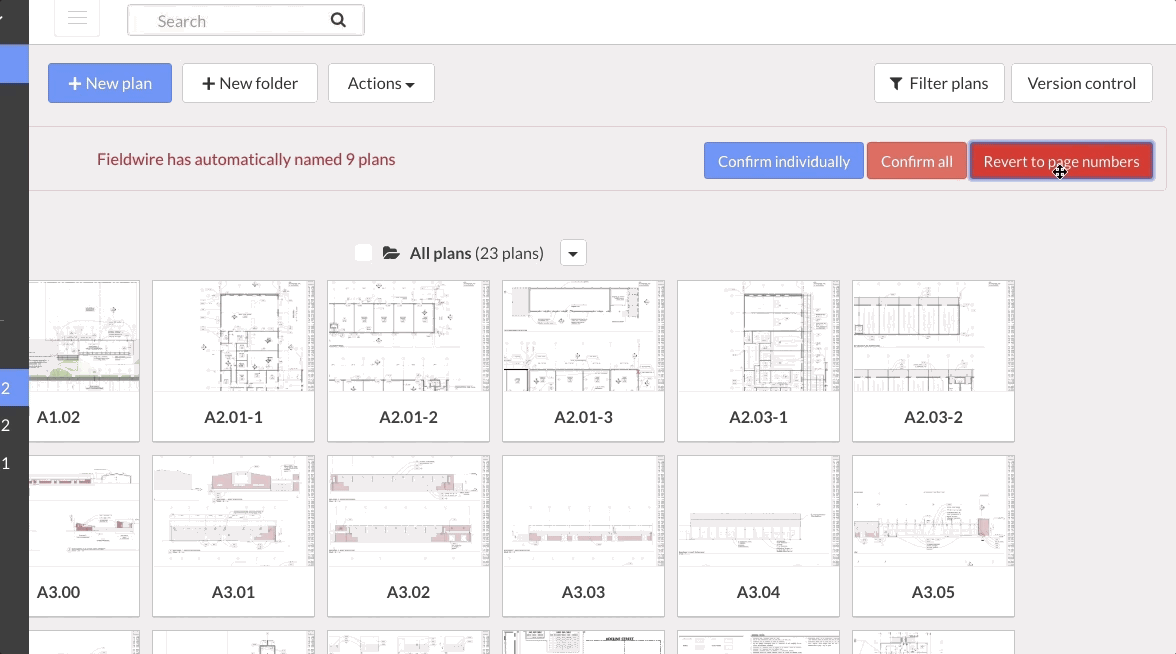This screenshot has height=654, width=1176.
Task: Create a new folder
Action: pyautogui.click(x=250, y=83)
